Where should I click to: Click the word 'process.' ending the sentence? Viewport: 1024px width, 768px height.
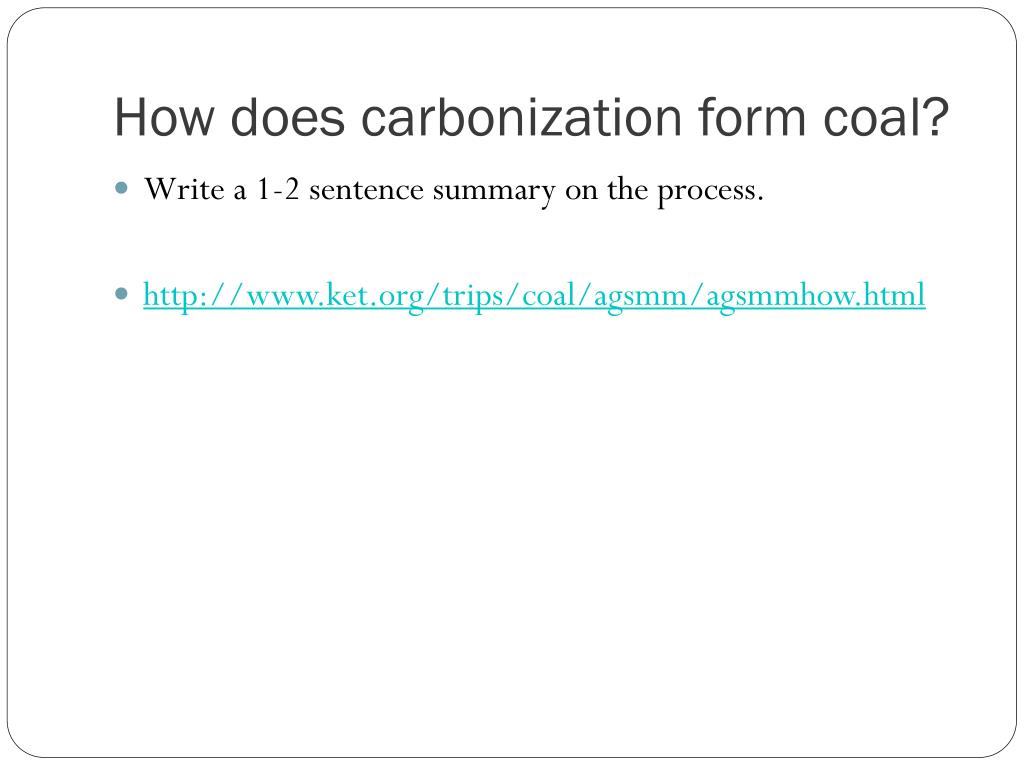(x=711, y=191)
